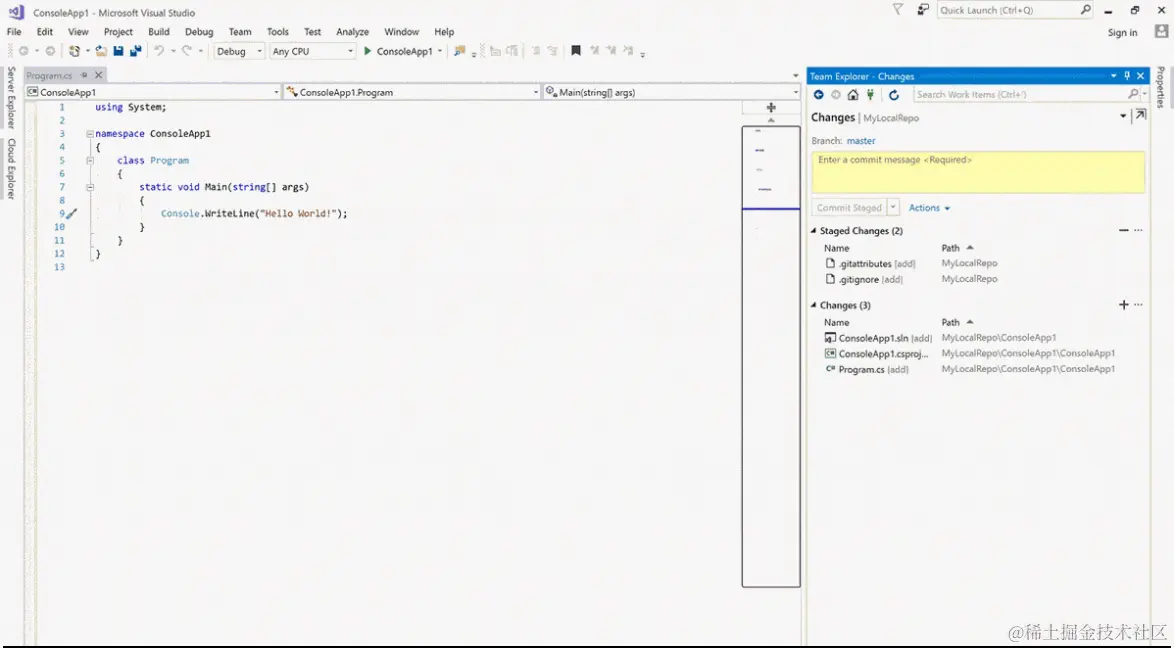This screenshot has width=1174, height=649.
Task: Save the current file with the Save icon
Action: tap(118, 51)
